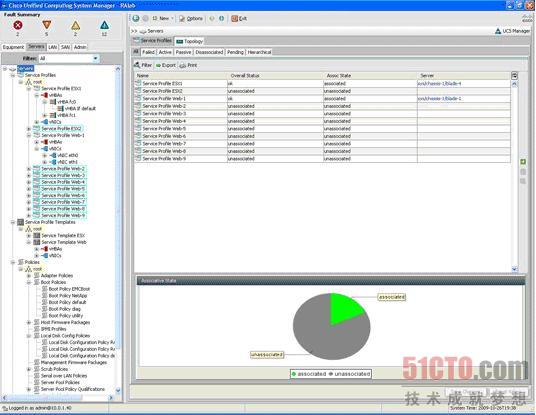Screen dimensions: 536x415
Task: Click the New toolbar button
Action: (x=163, y=18)
